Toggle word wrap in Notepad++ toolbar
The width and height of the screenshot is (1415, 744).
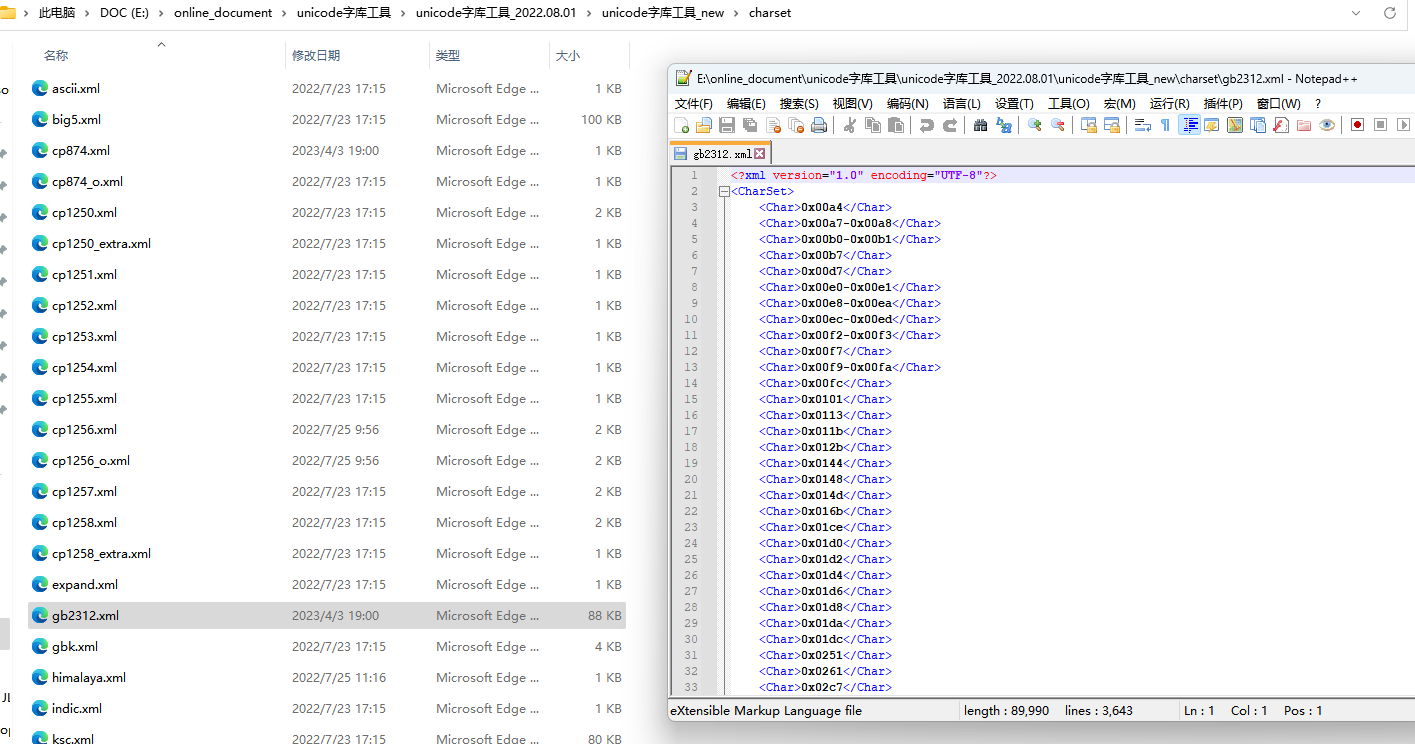[x=1142, y=125]
